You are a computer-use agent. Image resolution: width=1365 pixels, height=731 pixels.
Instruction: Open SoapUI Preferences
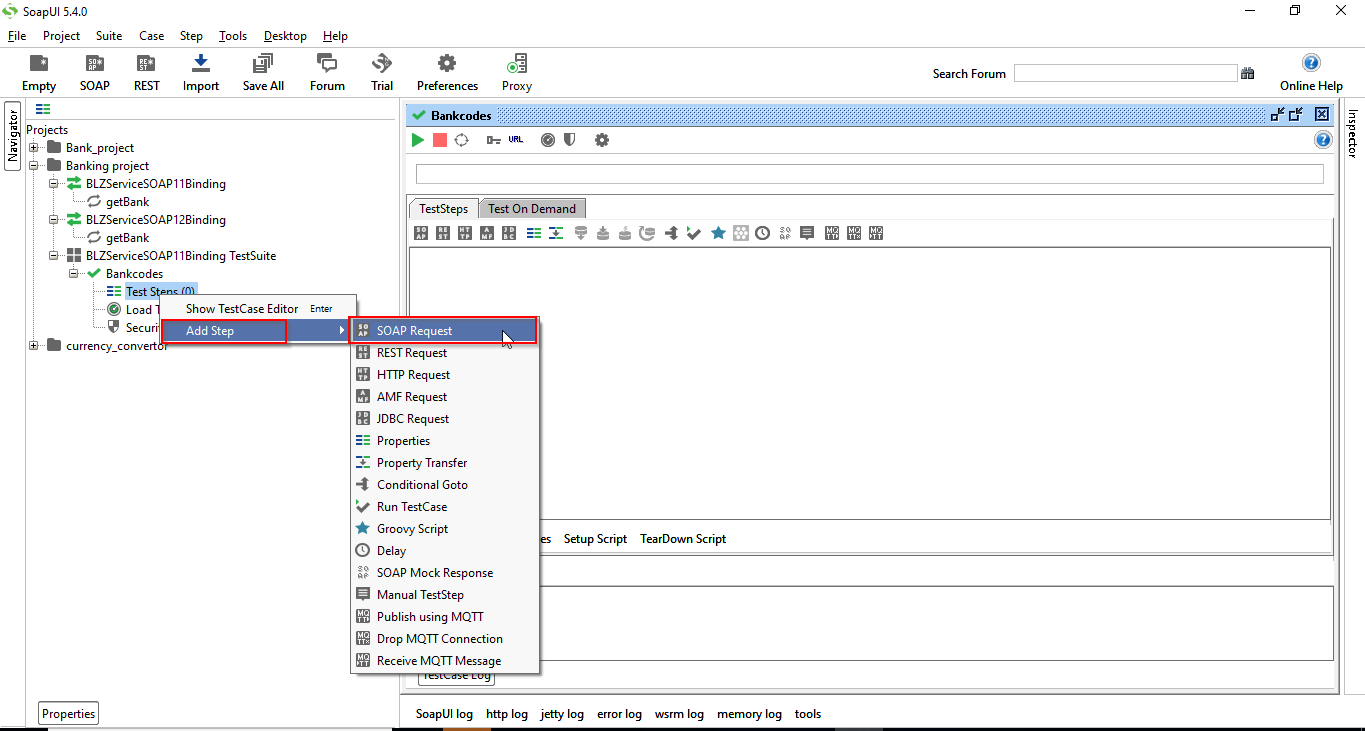tap(446, 71)
